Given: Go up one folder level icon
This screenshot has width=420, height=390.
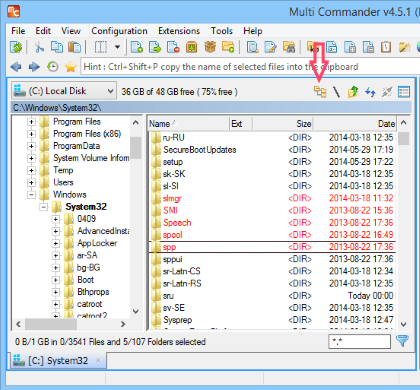Looking at the screenshot, I should 353,92.
